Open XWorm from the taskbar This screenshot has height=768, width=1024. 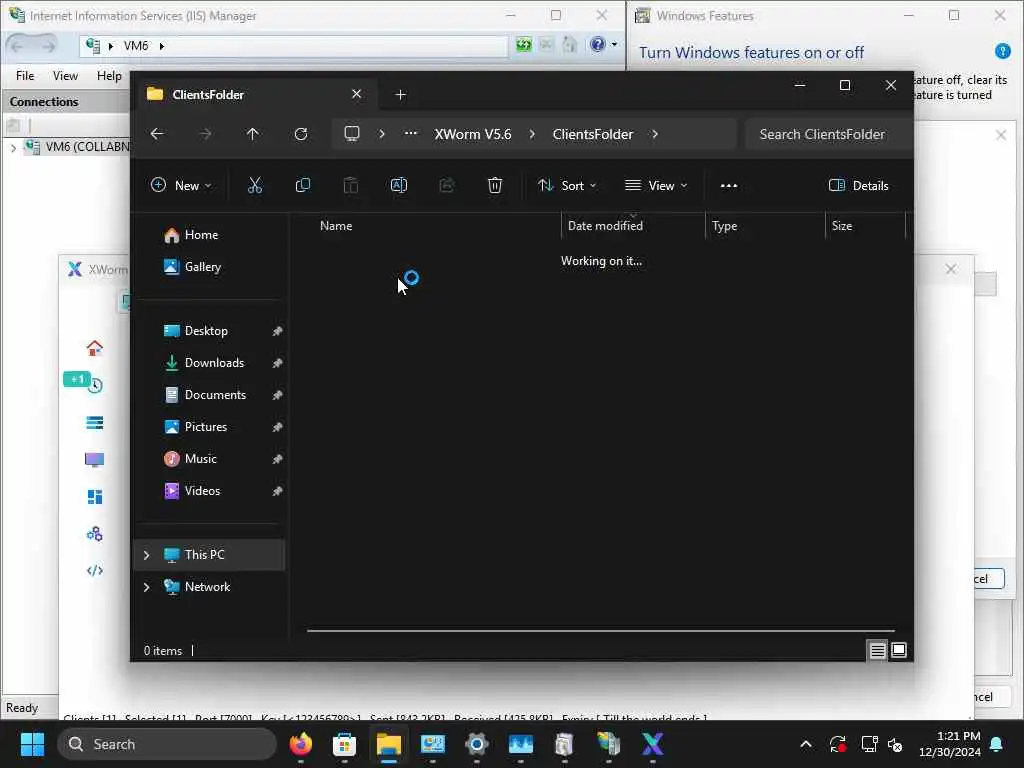[x=652, y=744]
